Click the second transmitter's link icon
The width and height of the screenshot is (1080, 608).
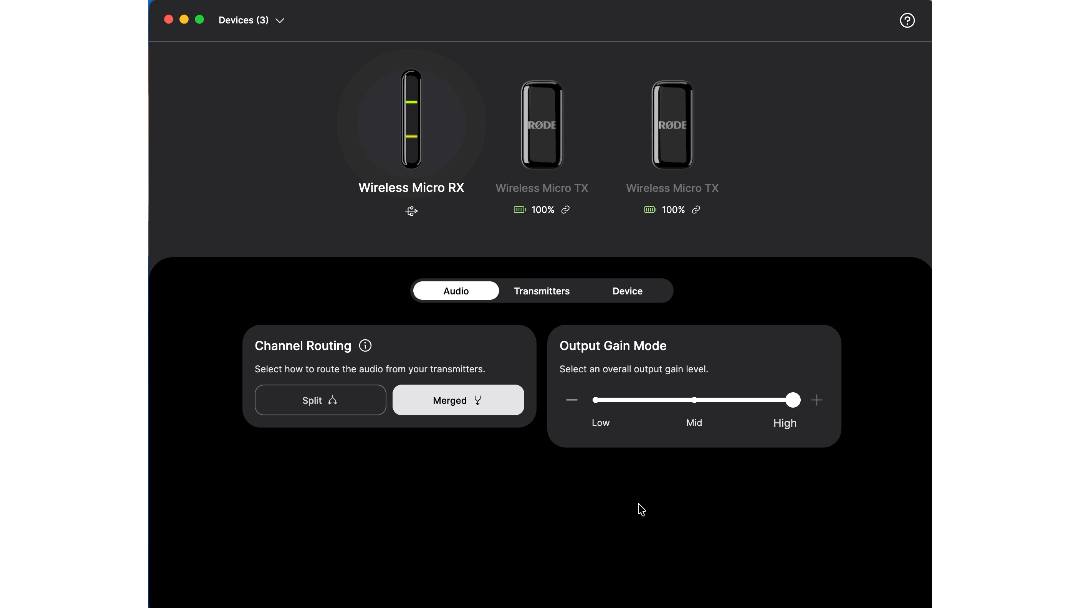(696, 210)
